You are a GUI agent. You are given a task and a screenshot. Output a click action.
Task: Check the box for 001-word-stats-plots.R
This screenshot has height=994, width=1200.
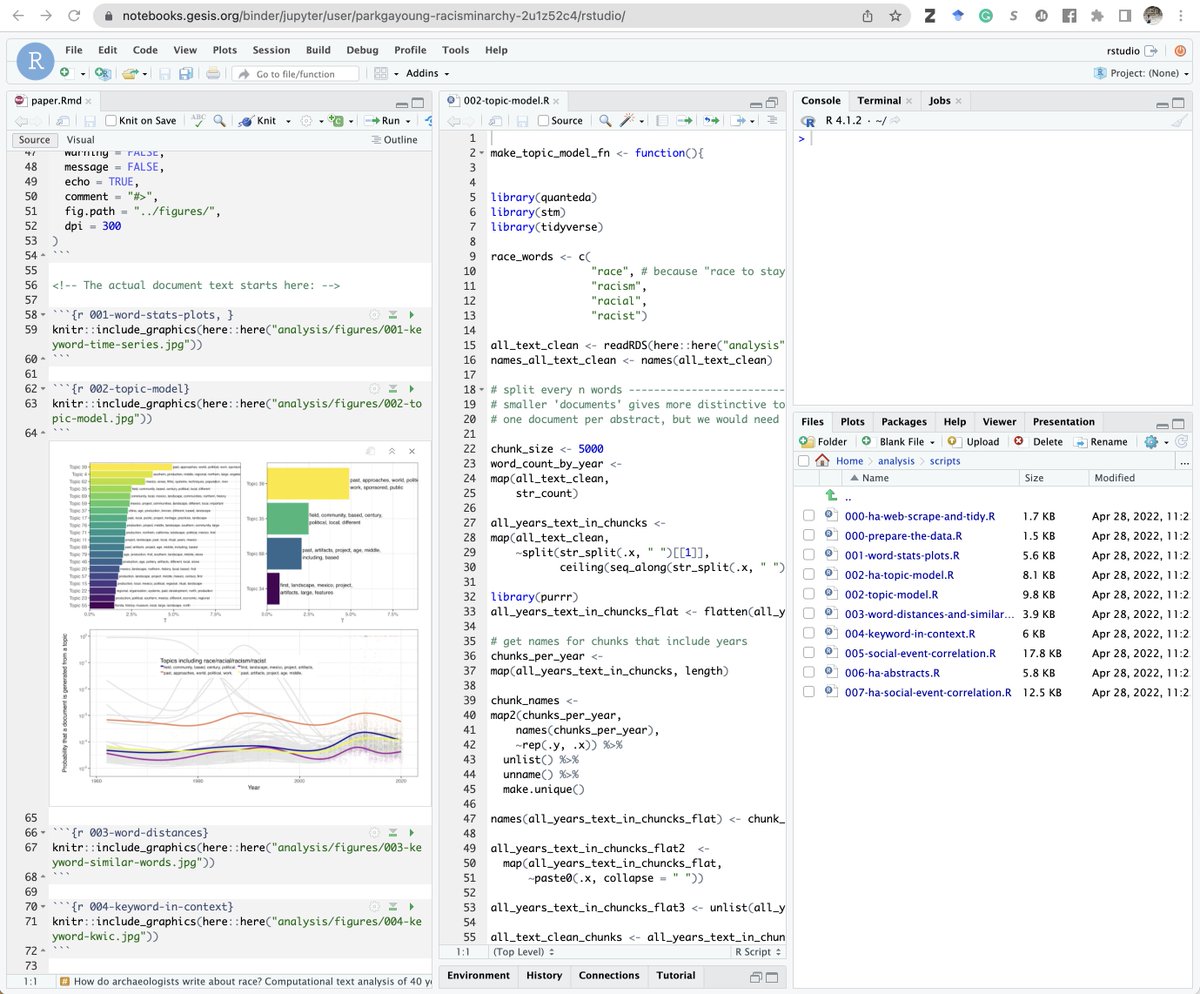809,555
